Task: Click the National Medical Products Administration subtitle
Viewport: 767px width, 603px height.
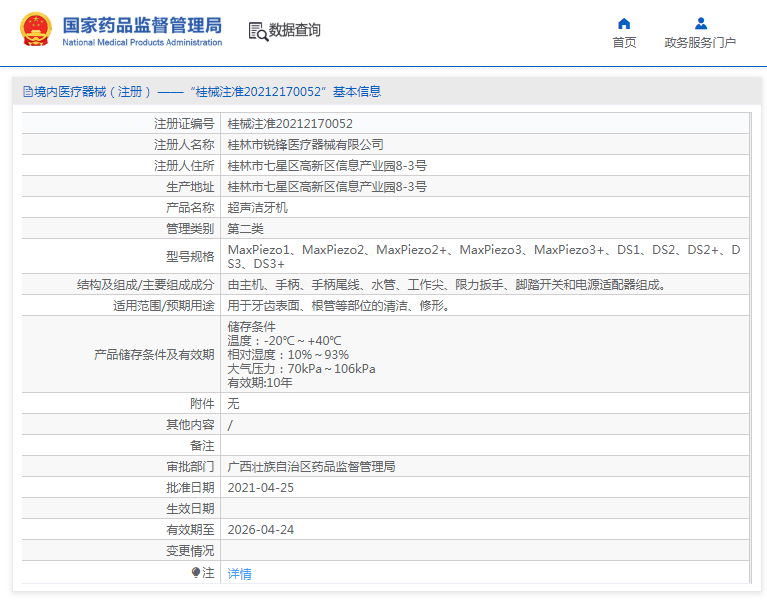Action: tap(142, 43)
